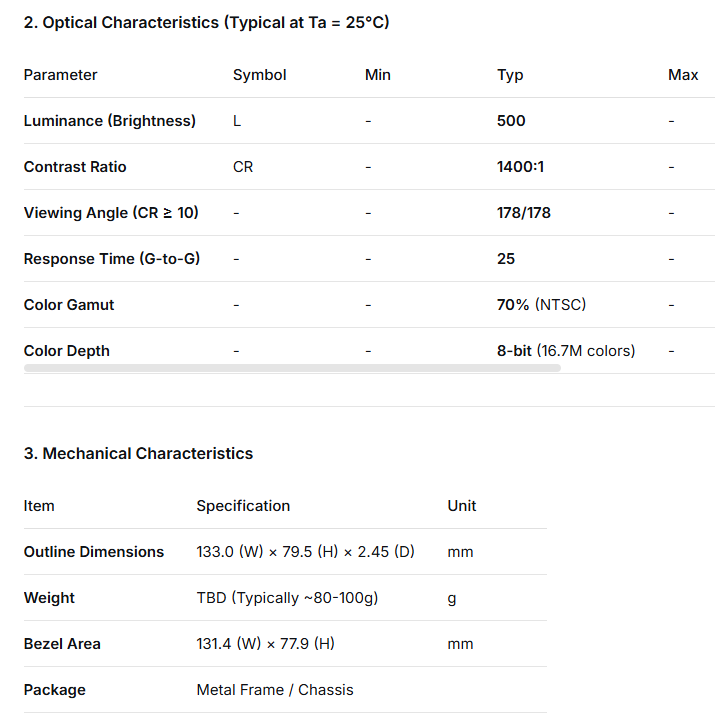This screenshot has width=715, height=719.
Task: Click the luminance value 500
Action: pyautogui.click(x=511, y=121)
